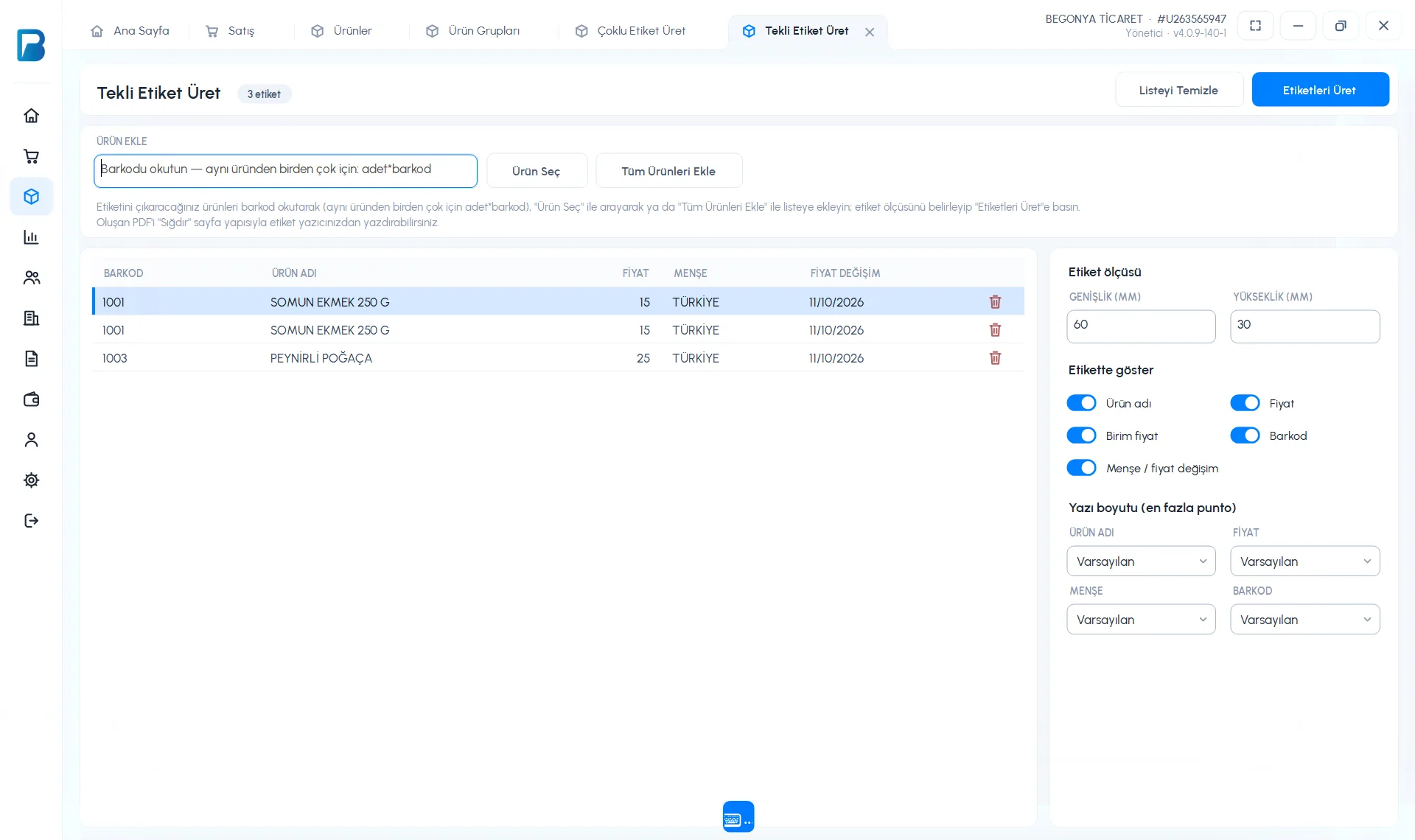The width and height of the screenshot is (1415, 840).
Task: Open the customers people icon in sidebar
Action: click(31, 278)
